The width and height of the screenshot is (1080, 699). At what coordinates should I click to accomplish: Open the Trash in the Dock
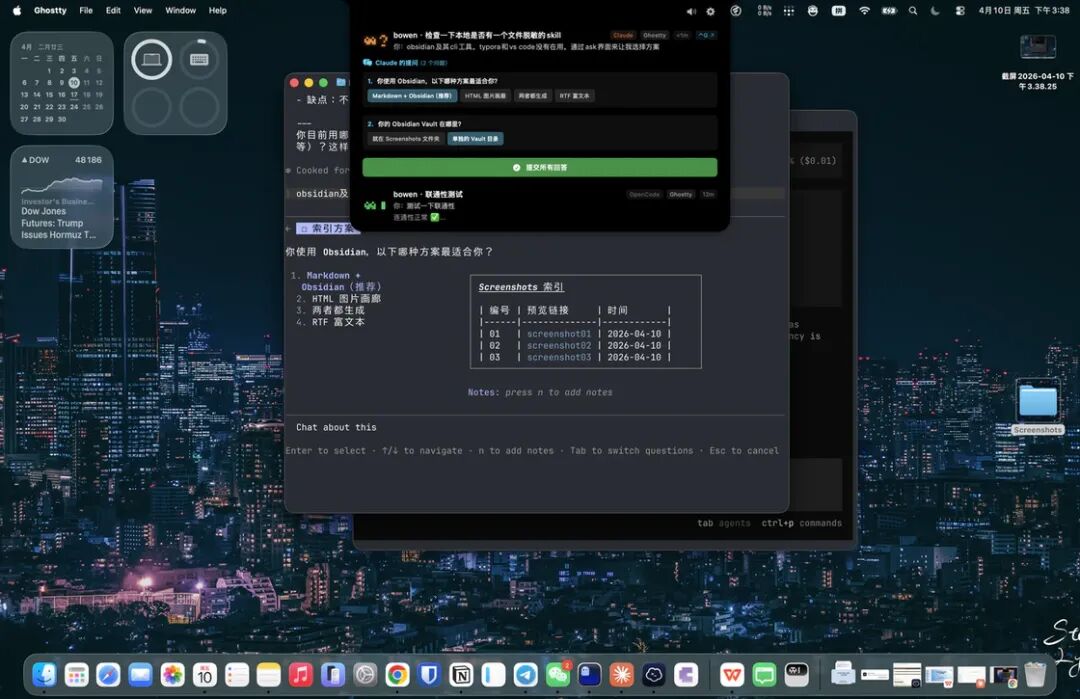[x=1035, y=675]
